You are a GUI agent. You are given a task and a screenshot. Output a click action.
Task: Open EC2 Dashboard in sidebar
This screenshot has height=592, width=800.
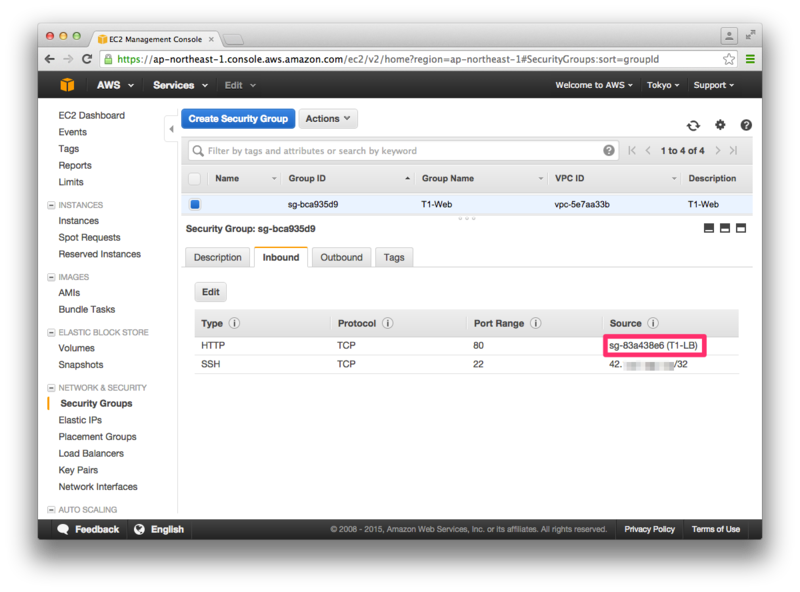[91, 115]
